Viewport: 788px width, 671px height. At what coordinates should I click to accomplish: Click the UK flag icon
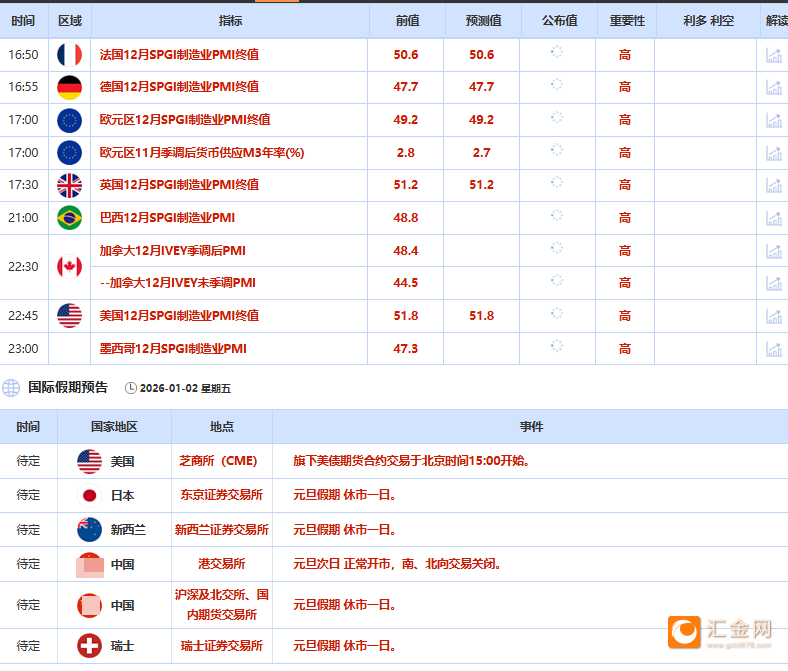[69, 185]
